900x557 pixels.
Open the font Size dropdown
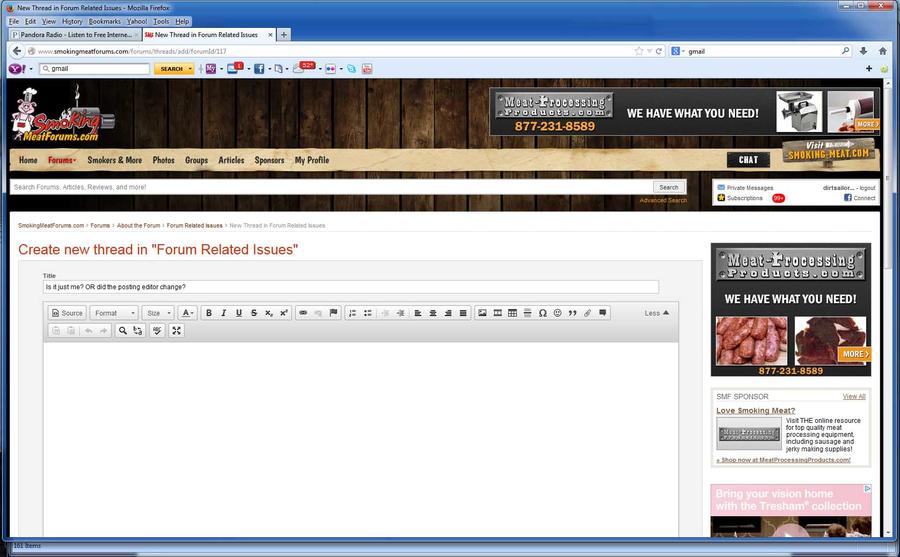(x=157, y=313)
